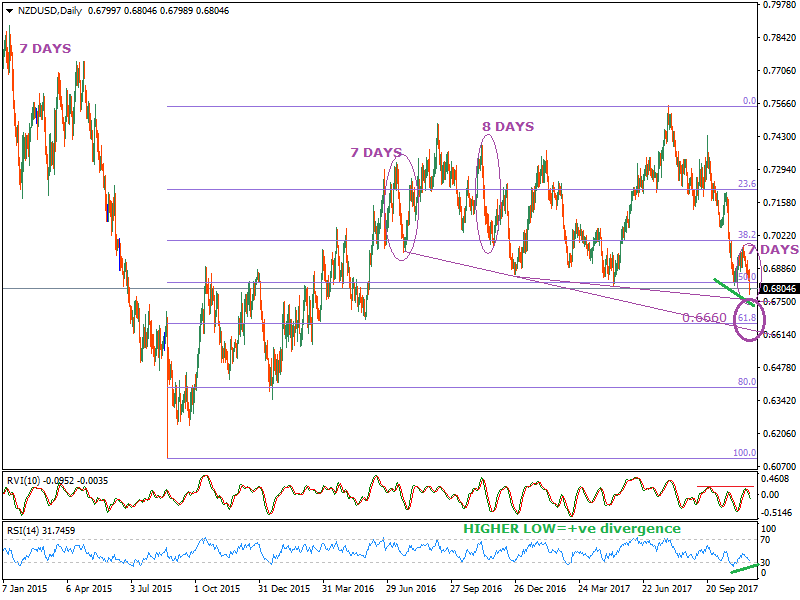This screenshot has height=600, width=800.
Task: Select the Fibonacci 38.2 level label
Action: pyautogui.click(x=747, y=235)
